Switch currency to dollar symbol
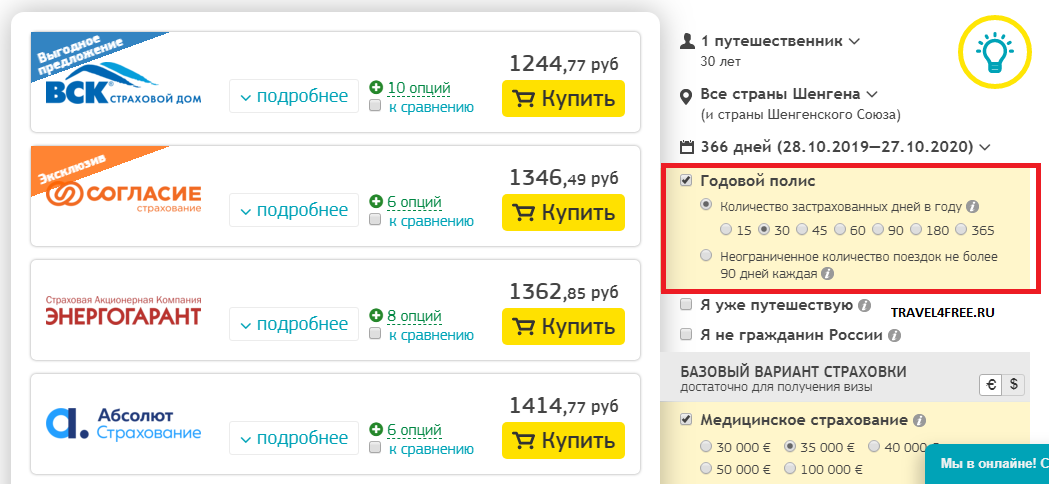Screen dimensions: 1049x484 [1013, 383]
